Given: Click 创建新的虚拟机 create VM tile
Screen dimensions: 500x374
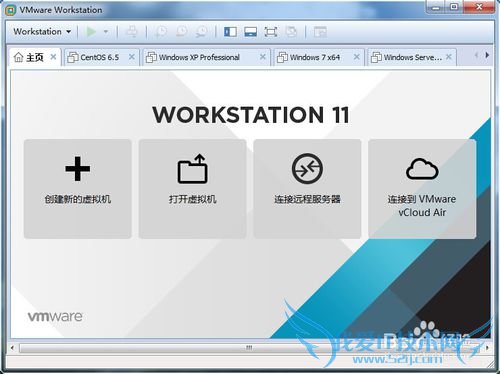Looking at the screenshot, I should tap(78, 189).
